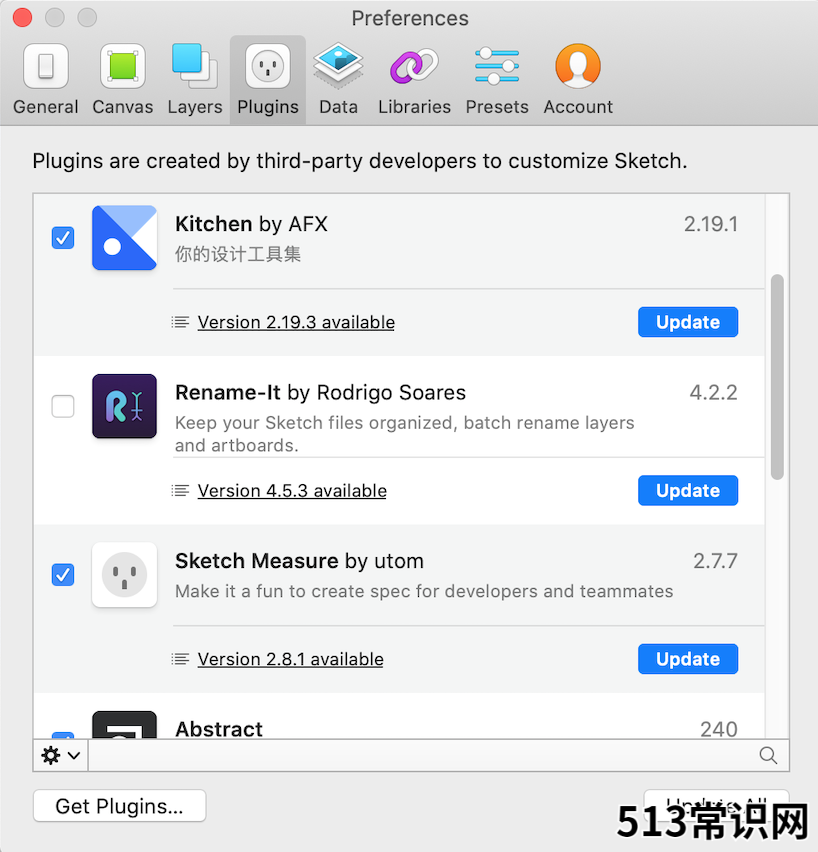The image size is (818, 852).
Task: Click the Abstract version number 240
Action: click(x=719, y=729)
